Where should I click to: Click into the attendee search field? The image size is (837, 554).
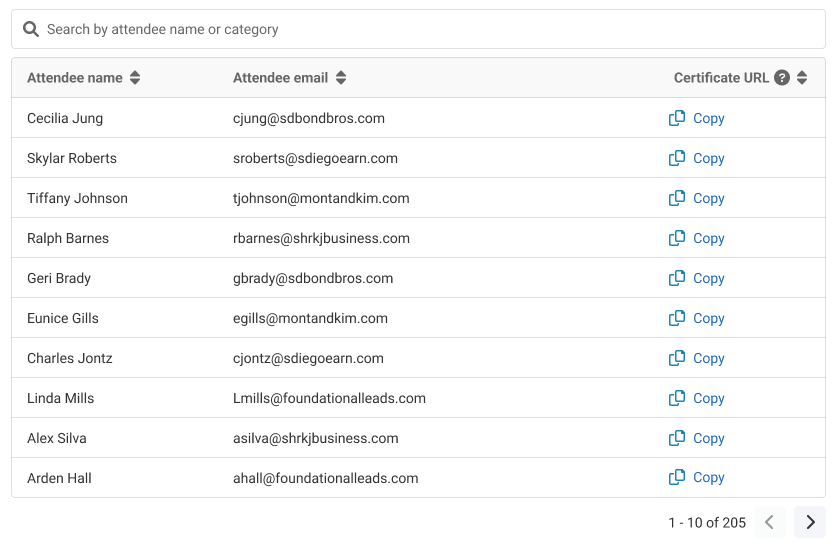click(420, 30)
